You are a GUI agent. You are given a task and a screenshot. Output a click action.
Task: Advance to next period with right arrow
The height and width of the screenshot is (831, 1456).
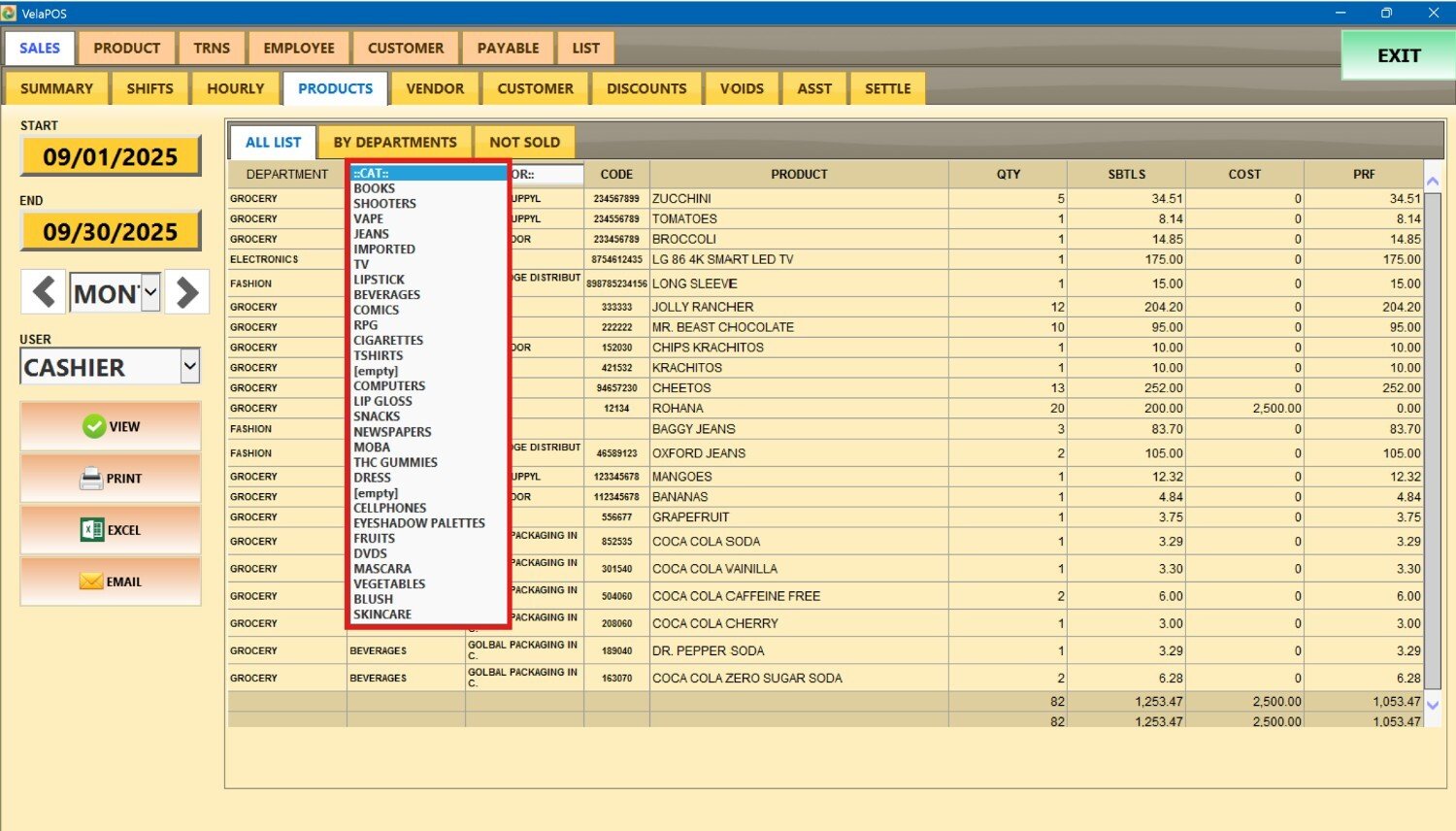pos(187,292)
